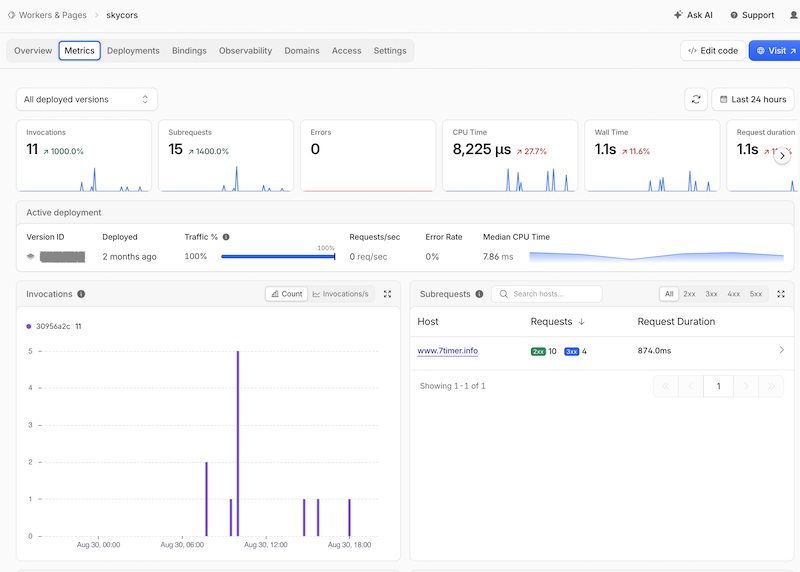Click the 2xx badge in host row

click(538, 351)
